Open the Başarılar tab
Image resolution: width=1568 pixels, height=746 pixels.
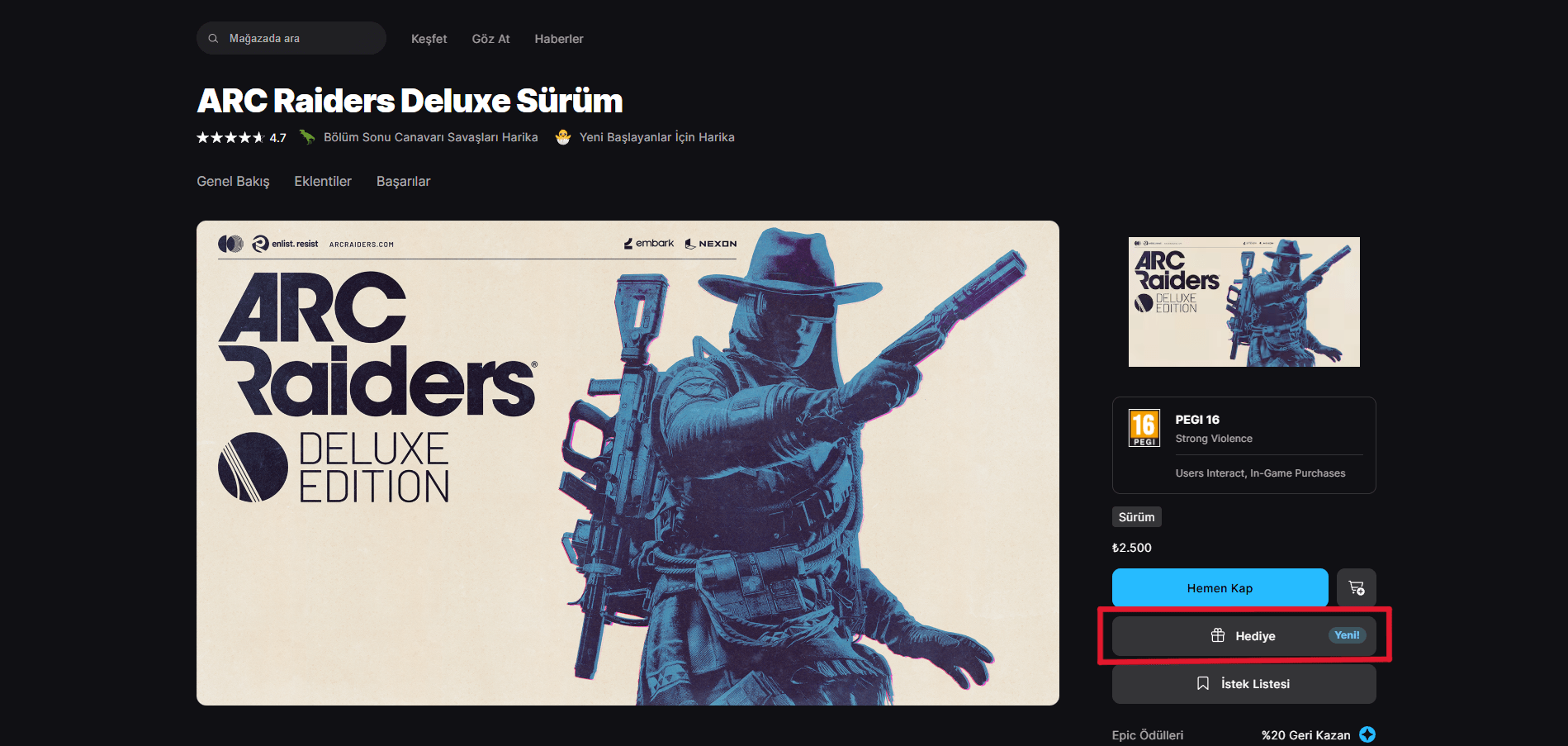click(x=403, y=181)
